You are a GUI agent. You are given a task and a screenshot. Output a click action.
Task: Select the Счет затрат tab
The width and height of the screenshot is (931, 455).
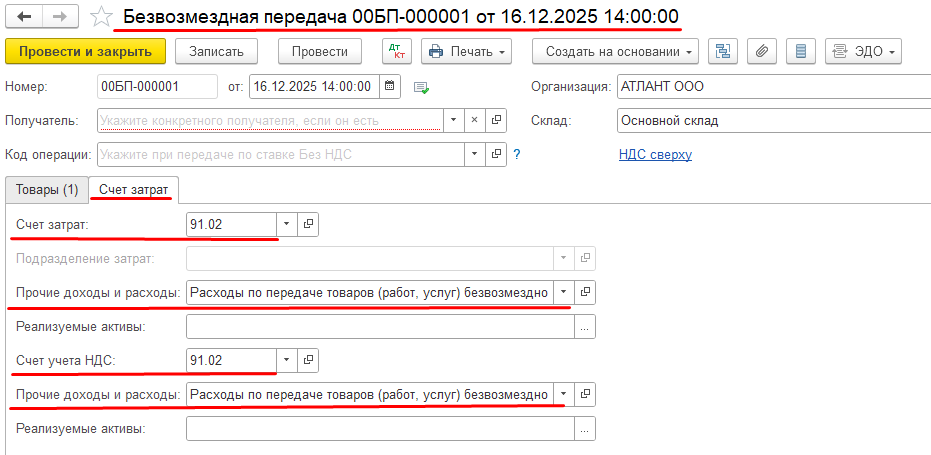point(133,189)
